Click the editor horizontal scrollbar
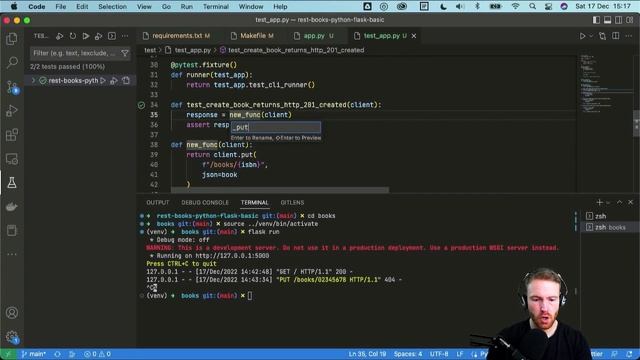640x360 pixels. pyautogui.click(x=280, y=190)
